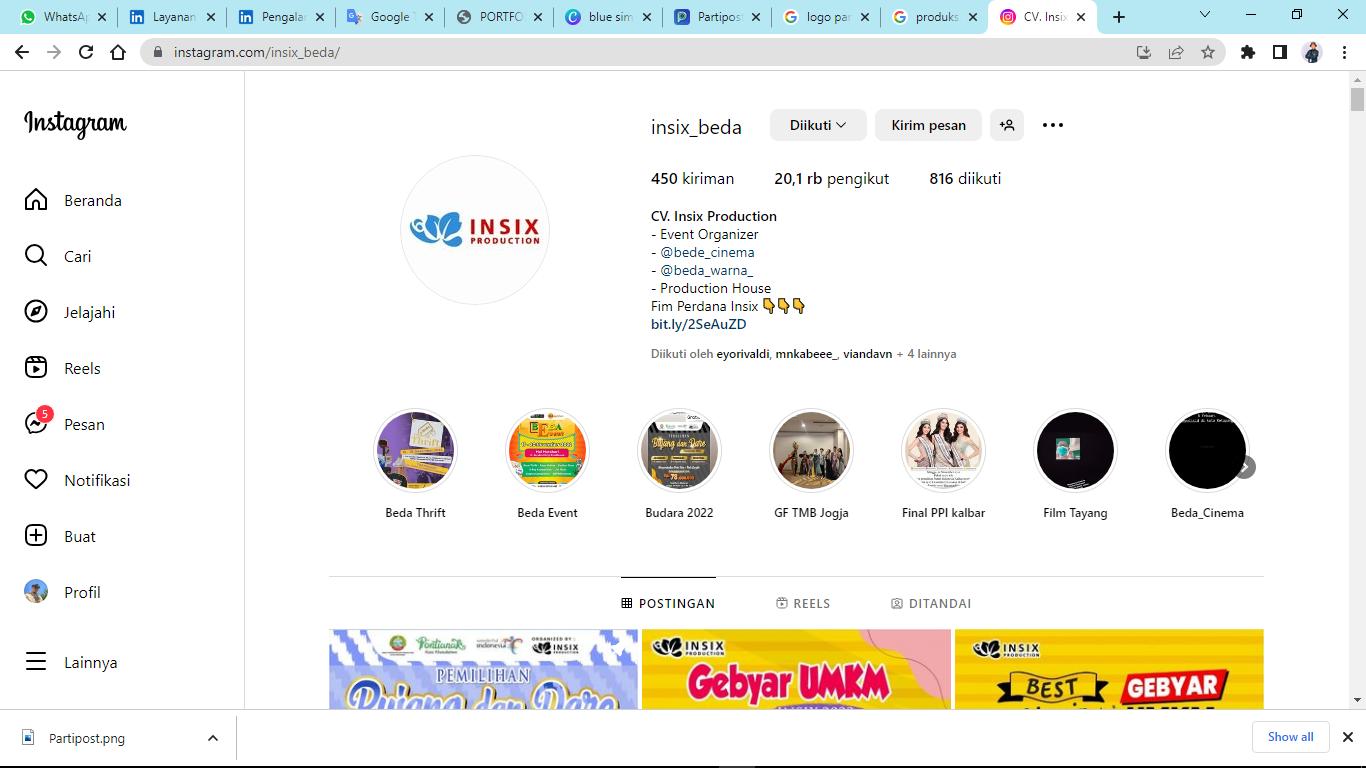Open the @bede_cinema mention link
Screen dimensions: 1366x768
coord(707,252)
